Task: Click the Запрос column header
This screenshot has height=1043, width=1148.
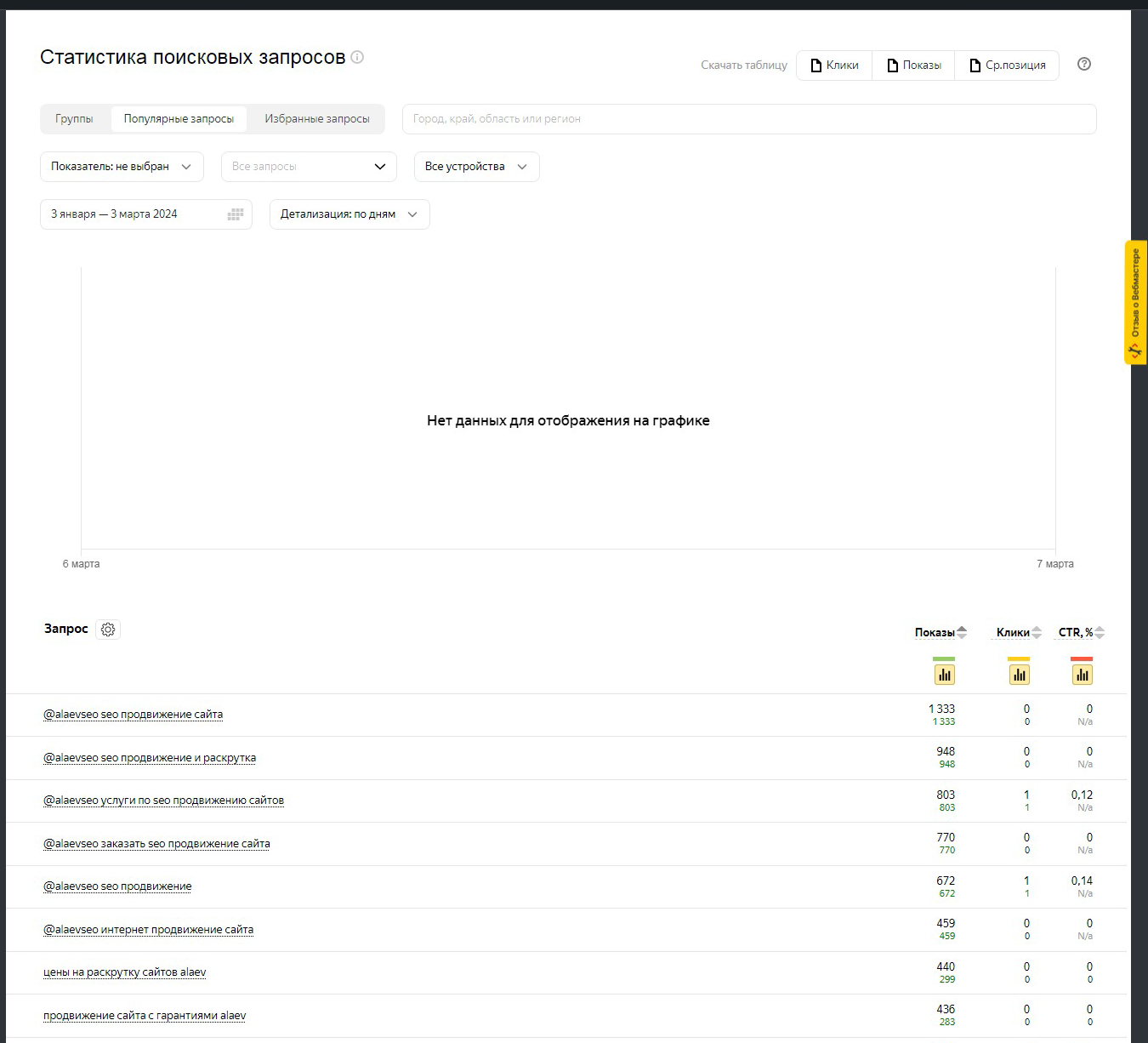Action: click(x=66, y=629)
